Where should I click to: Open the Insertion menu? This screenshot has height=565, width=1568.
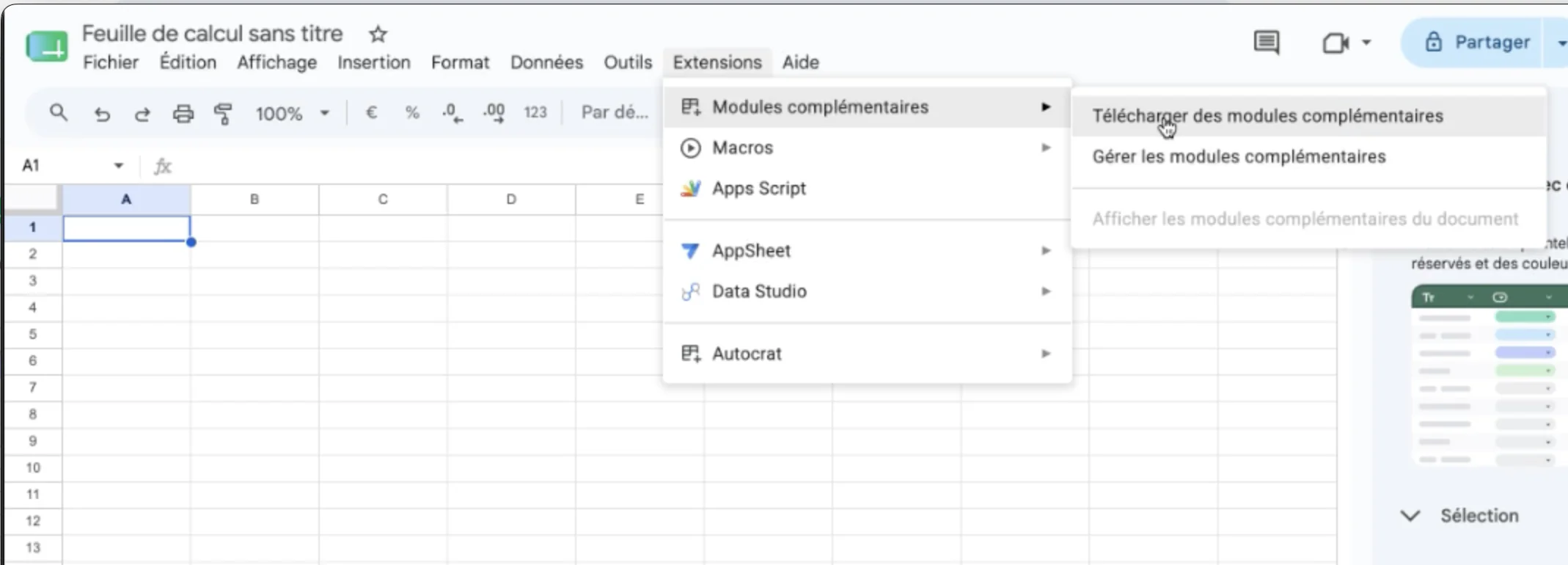(x=374, y=62)
